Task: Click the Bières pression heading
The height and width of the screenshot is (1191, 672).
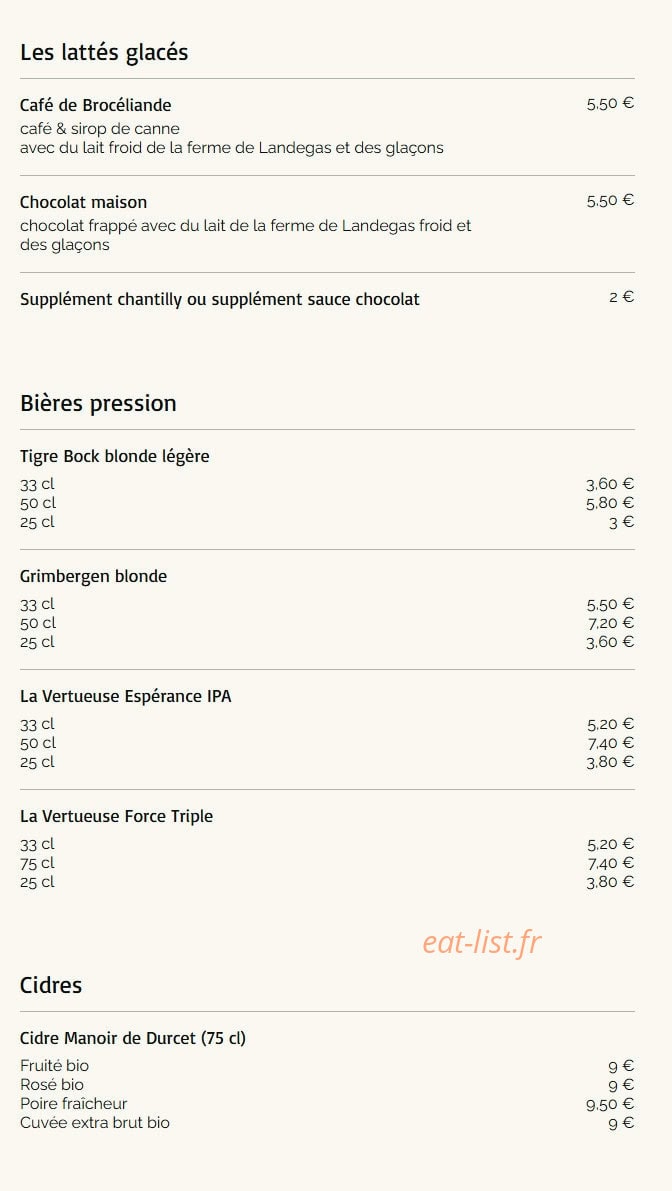Action: pos(98,403)
